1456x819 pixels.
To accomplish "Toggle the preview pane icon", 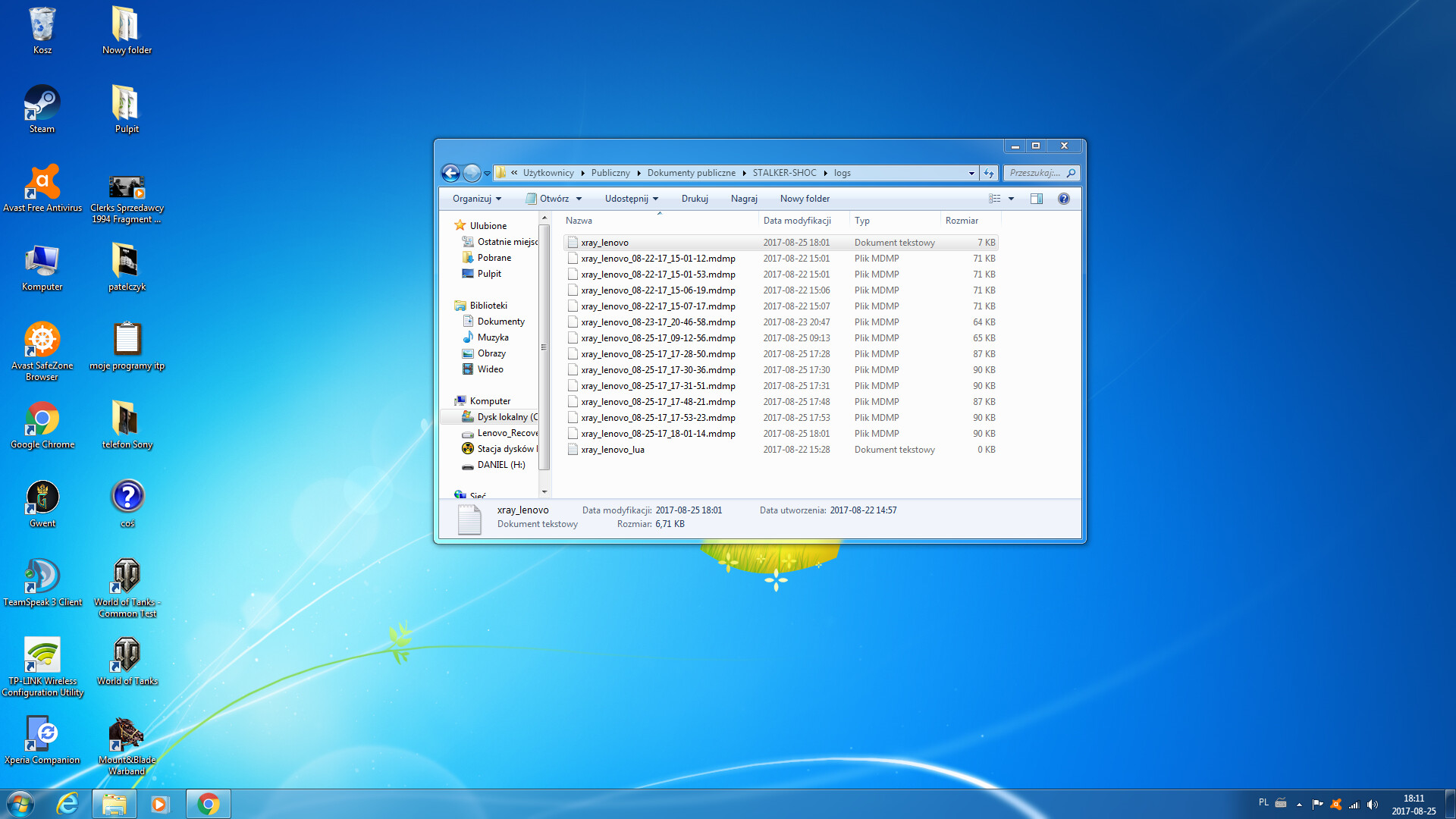I will click(x=1036, y=199).
